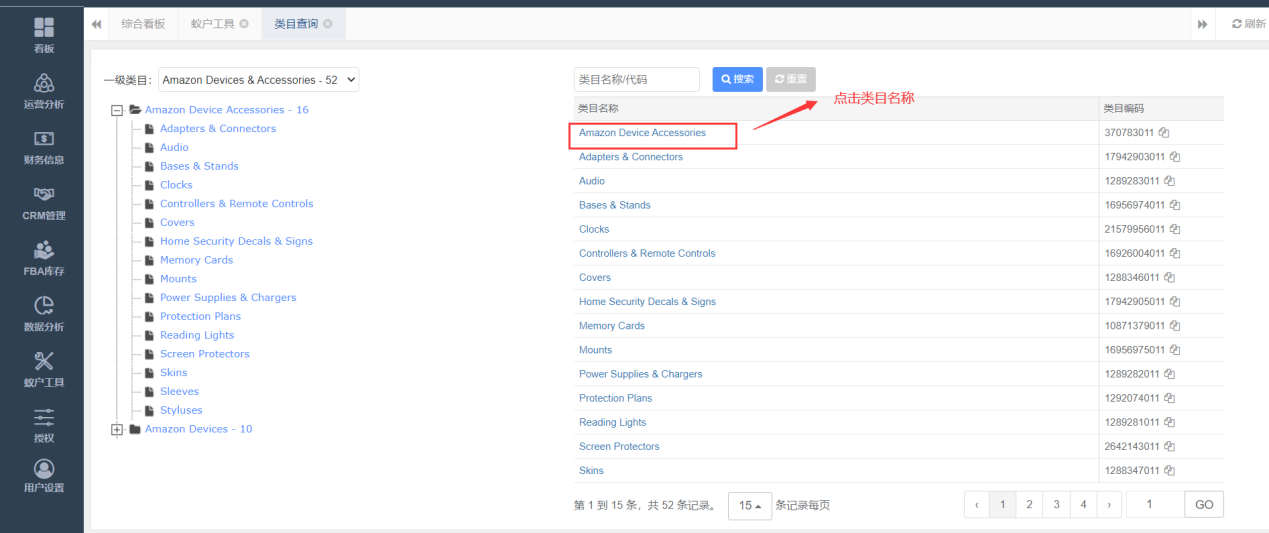The height and width of the screenshot is (533, 1269).
Task: Switch to the 蚁户工具 tab
Action: (212, 24)
